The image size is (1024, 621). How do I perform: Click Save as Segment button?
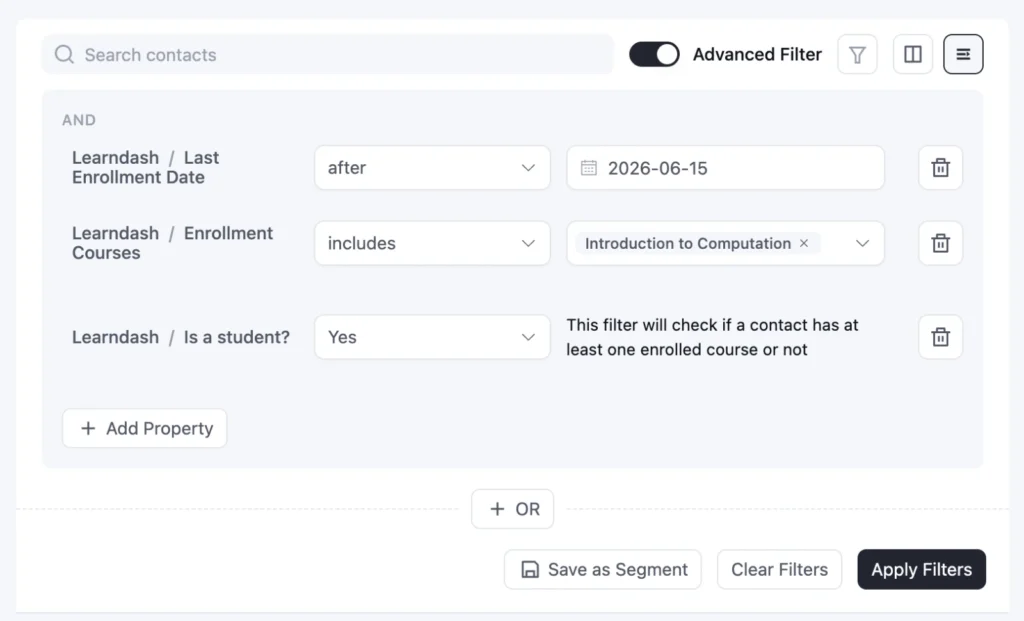[603, 569]
